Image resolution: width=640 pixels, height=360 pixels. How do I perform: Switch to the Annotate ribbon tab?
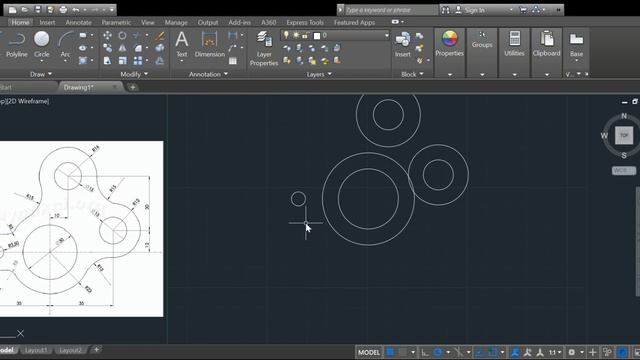click(x=78, y=22)
